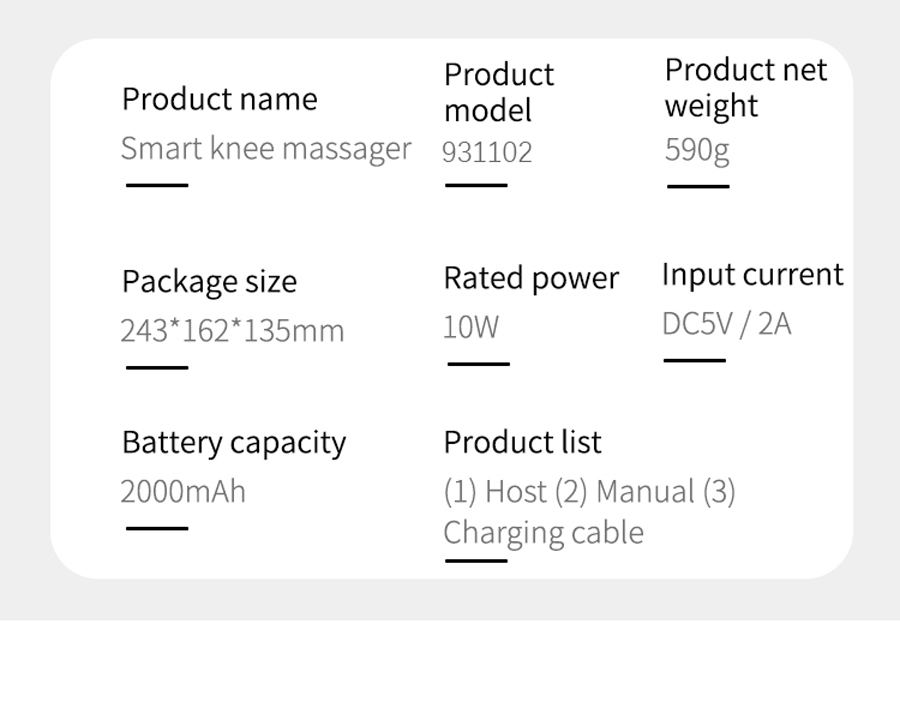Click the Product list heading
900x714 pixels.
(x=522, y=443)
